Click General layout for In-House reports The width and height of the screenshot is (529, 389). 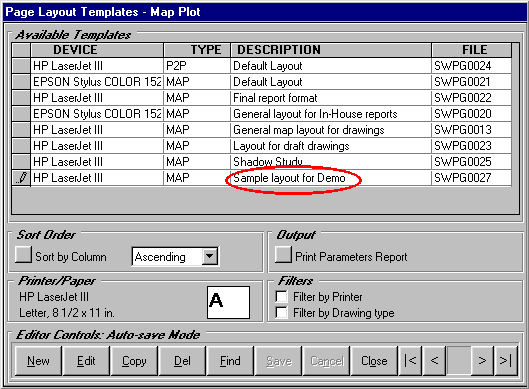tap(331, 114)
